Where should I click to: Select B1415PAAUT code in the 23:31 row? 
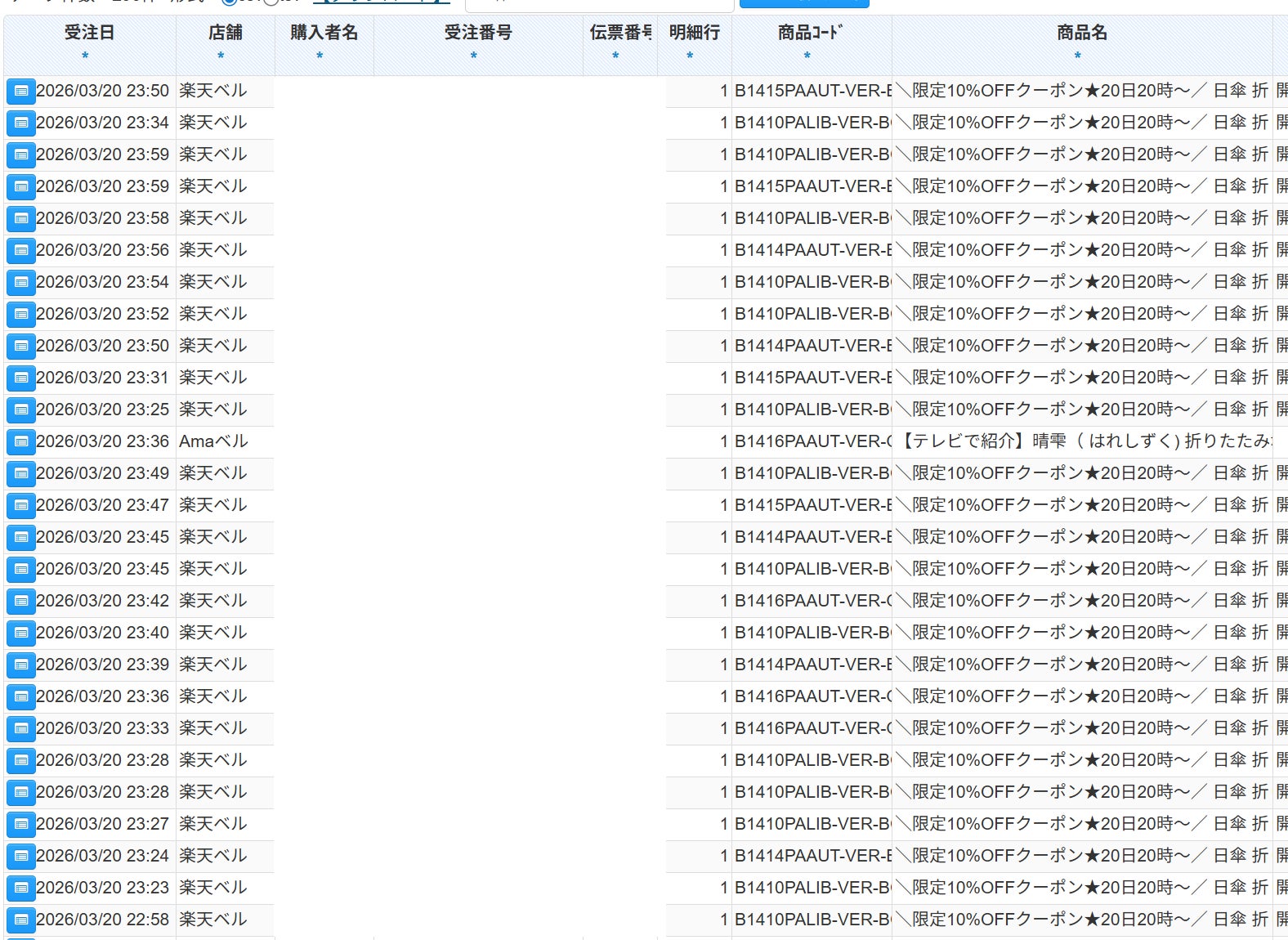812,378
